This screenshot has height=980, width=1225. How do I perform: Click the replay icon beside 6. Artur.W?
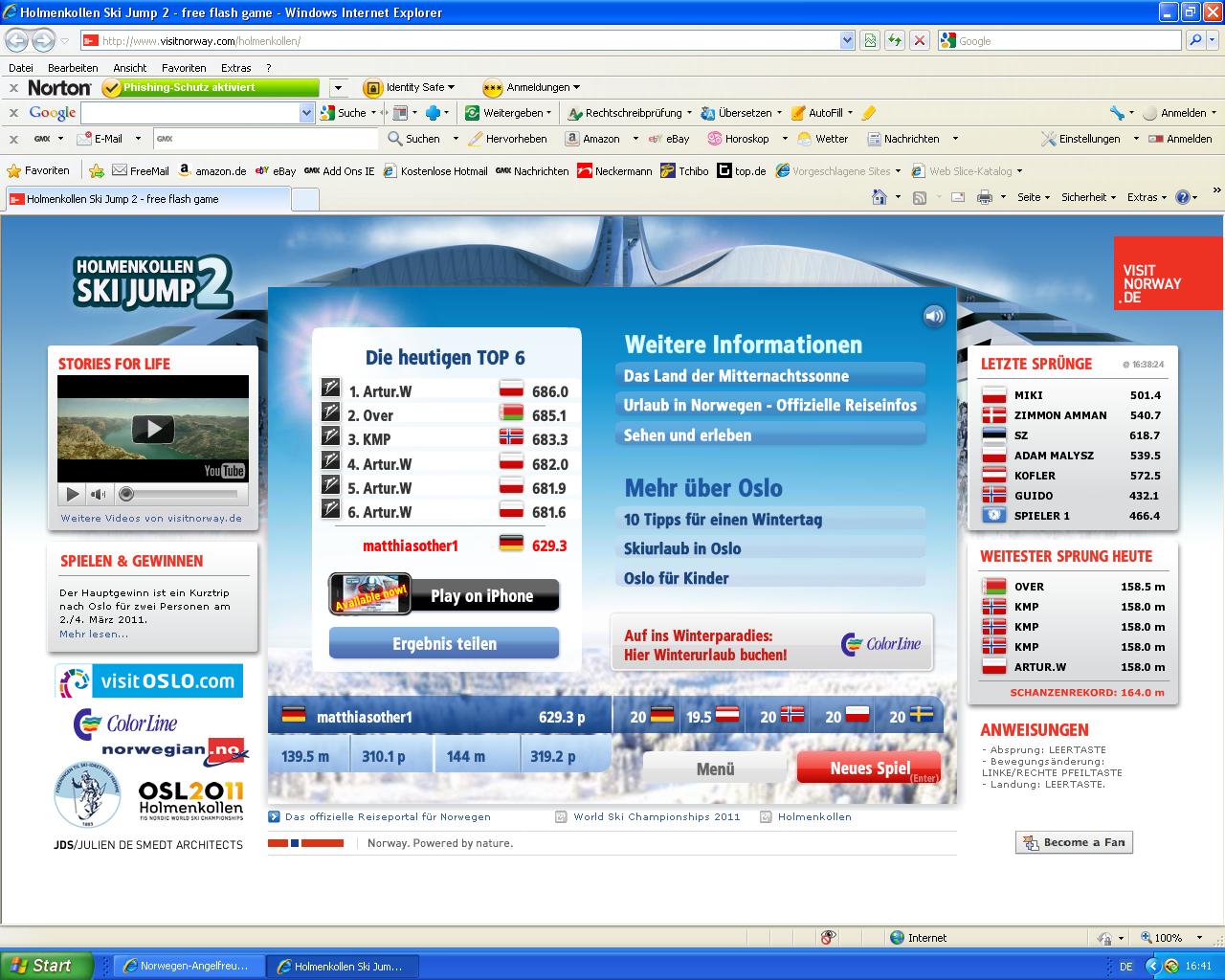[x=330, y=509]
